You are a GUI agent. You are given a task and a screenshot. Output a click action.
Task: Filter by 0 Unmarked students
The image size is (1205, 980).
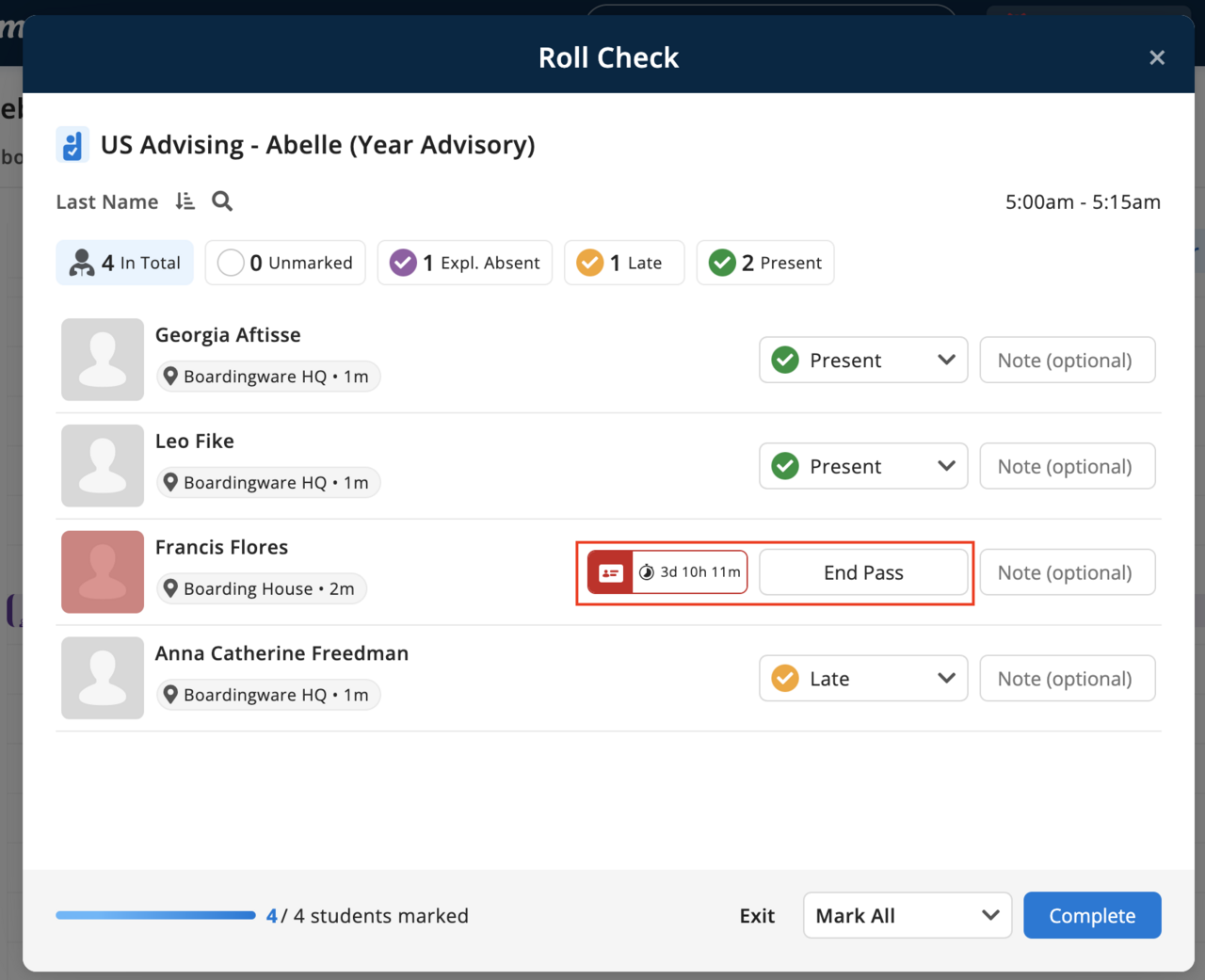click(285, 263)
